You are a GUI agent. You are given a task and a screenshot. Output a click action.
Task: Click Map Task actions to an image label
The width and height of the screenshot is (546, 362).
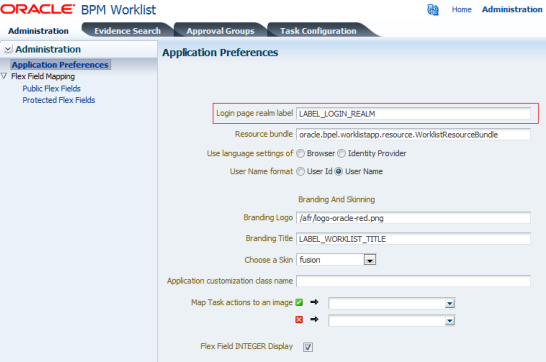pos(242,302)
